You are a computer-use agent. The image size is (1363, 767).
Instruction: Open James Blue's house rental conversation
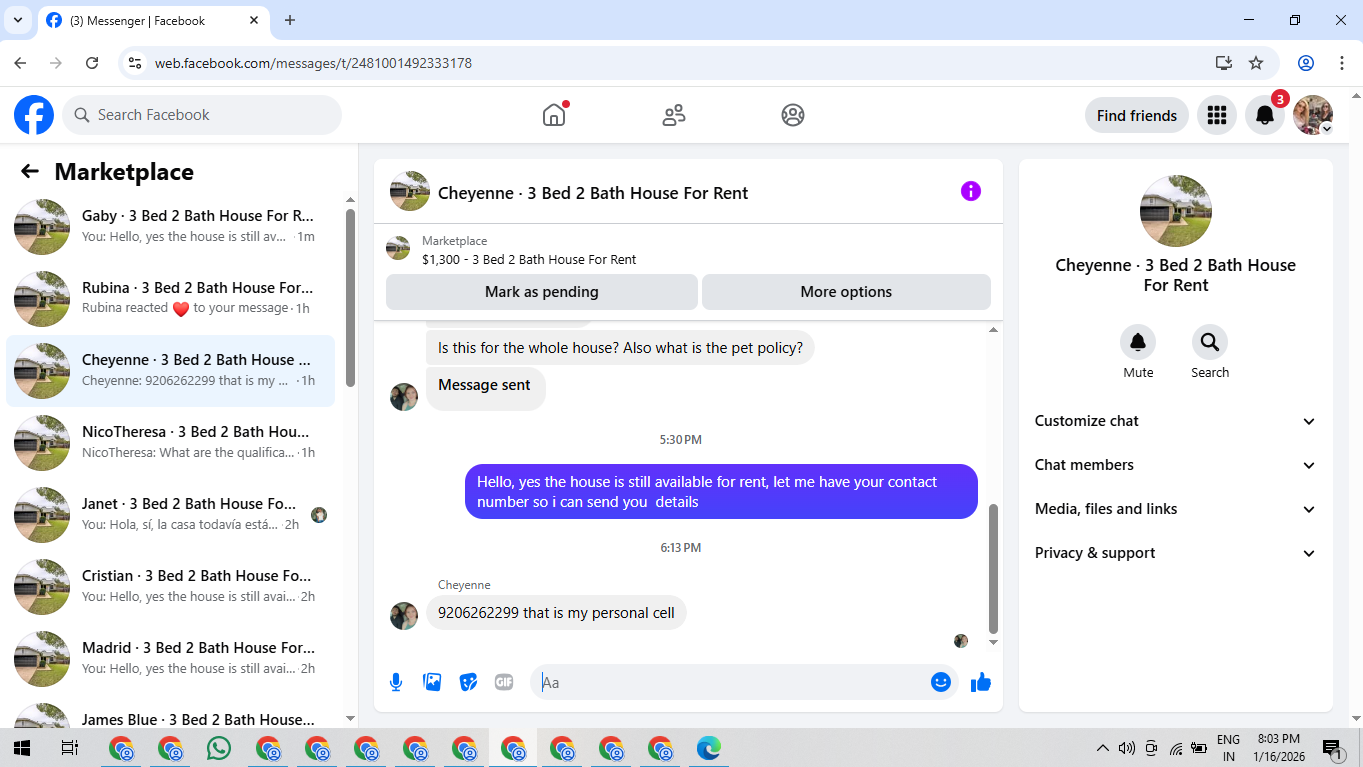pos(170,714)
